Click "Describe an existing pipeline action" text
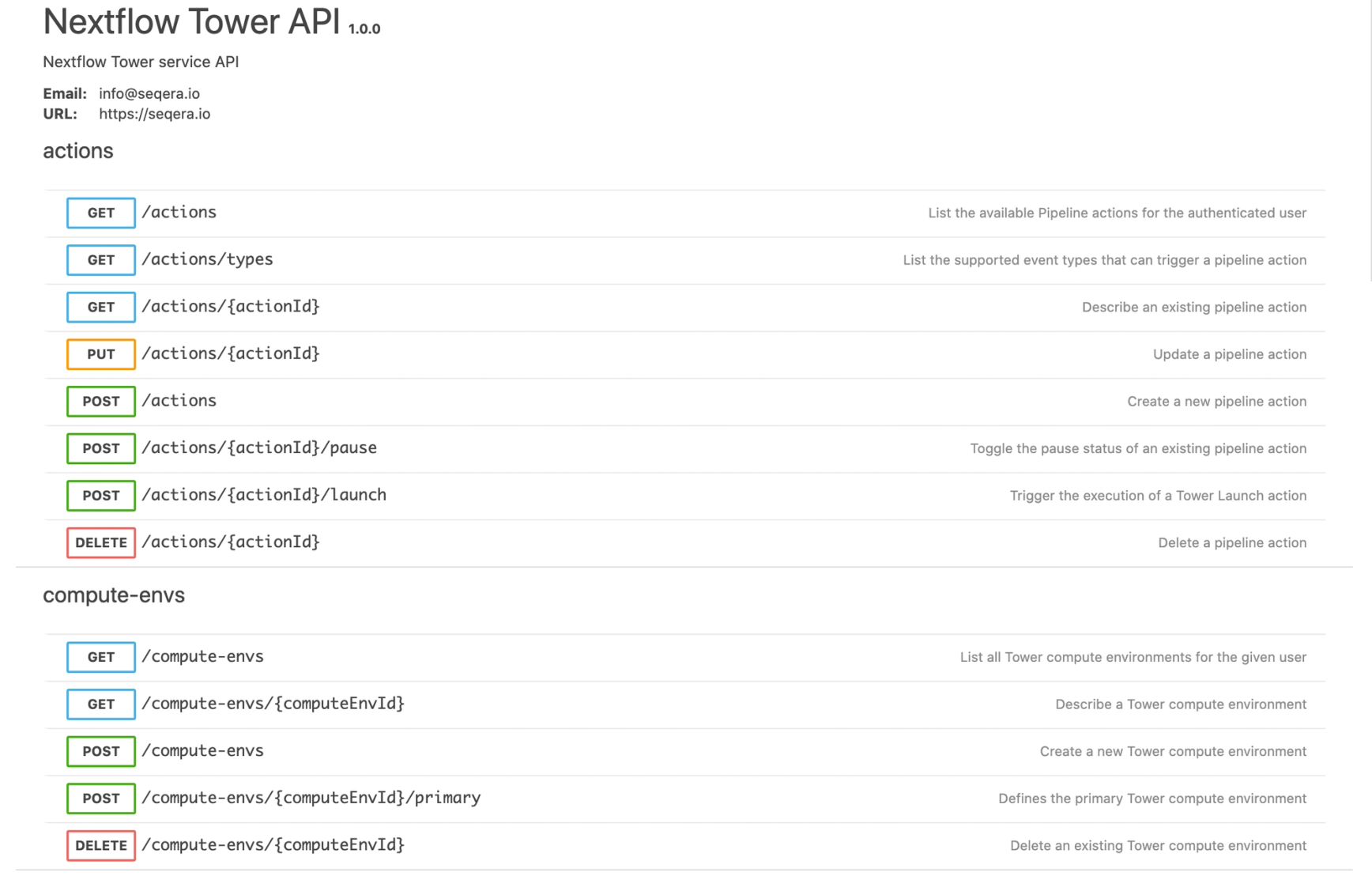This screenshot has width=1372, height=876. point(1193,307)
